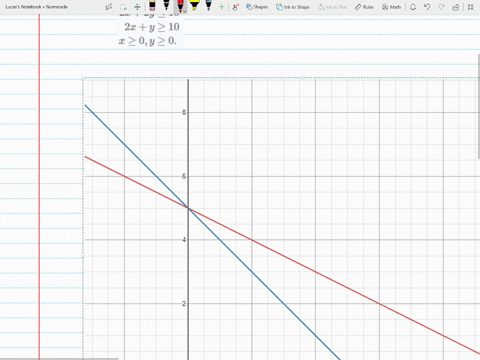This screenshot has width=480, height=360.
Task: Open notifications bell
Action: pyautogui.click(x=413, y=7)
